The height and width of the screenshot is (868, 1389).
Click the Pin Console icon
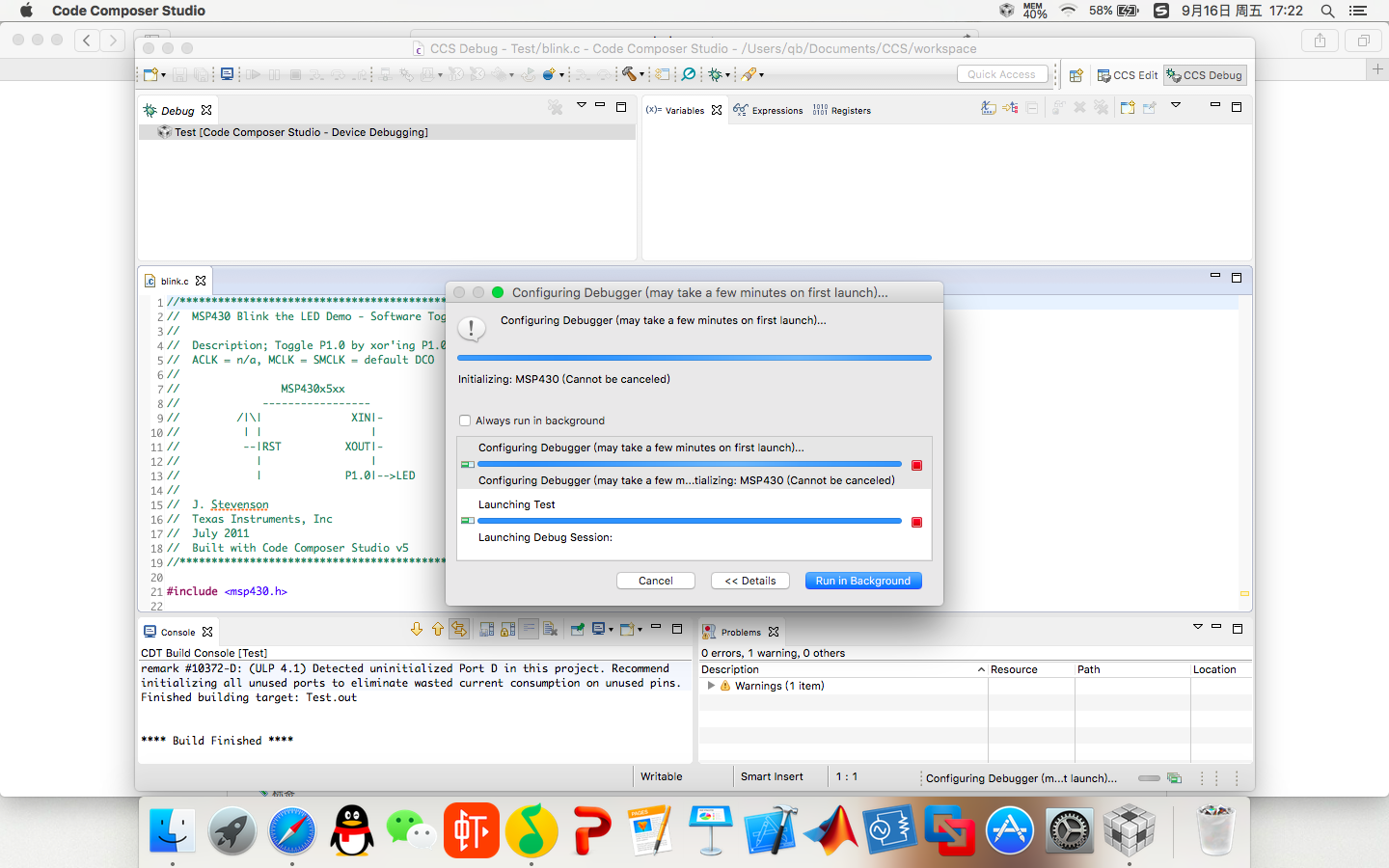(x=577, y=630)
